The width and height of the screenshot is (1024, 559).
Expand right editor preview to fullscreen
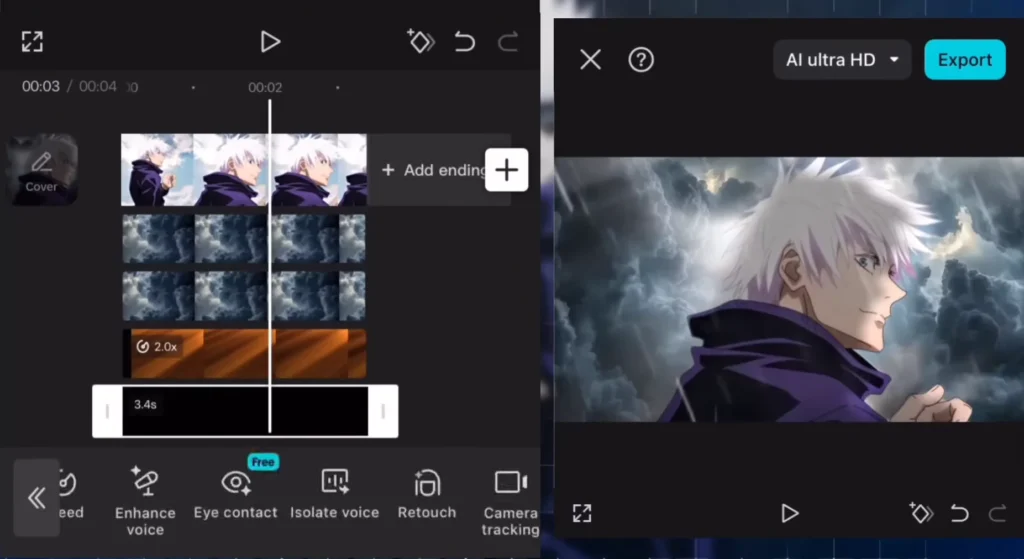(x=582, y=513)
